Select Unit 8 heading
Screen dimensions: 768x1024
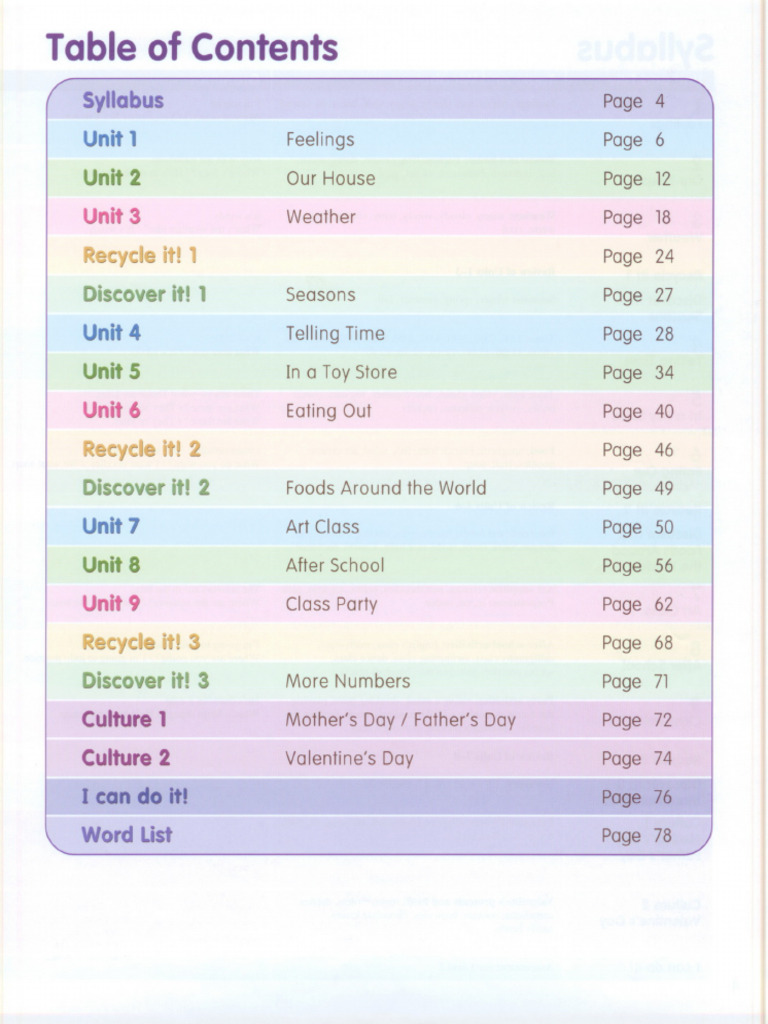112,565
